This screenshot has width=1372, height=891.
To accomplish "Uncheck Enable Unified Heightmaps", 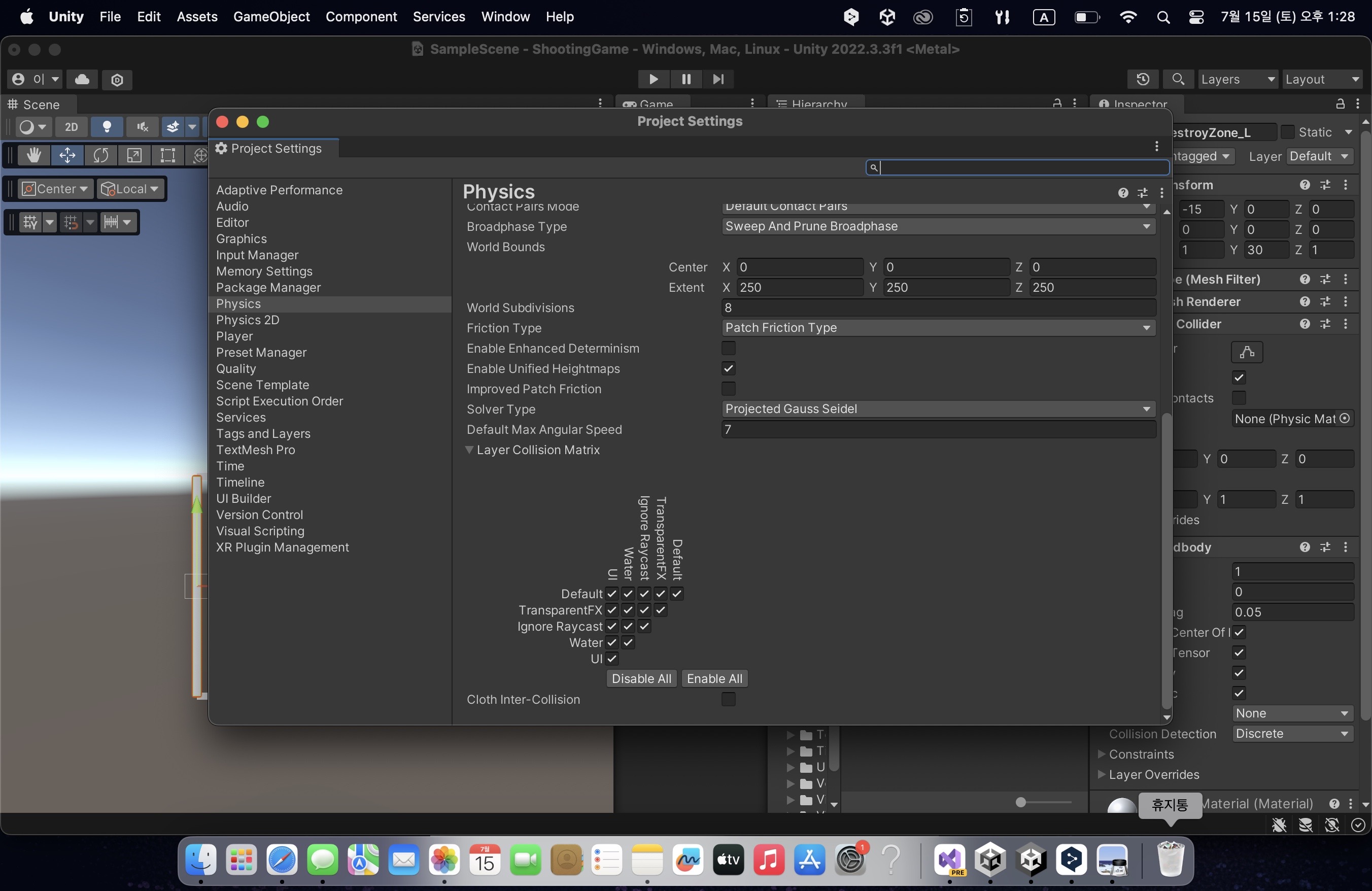I will click(728, 368).
